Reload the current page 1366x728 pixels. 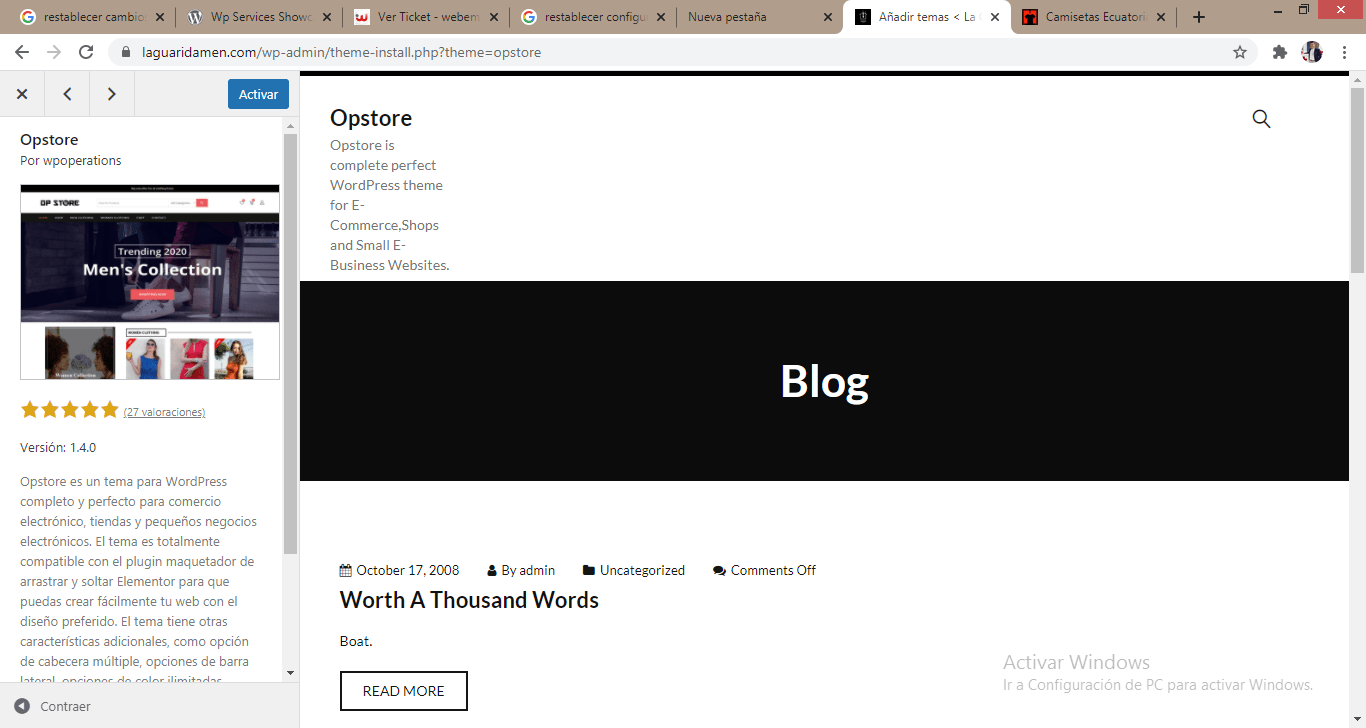point(86,52)
